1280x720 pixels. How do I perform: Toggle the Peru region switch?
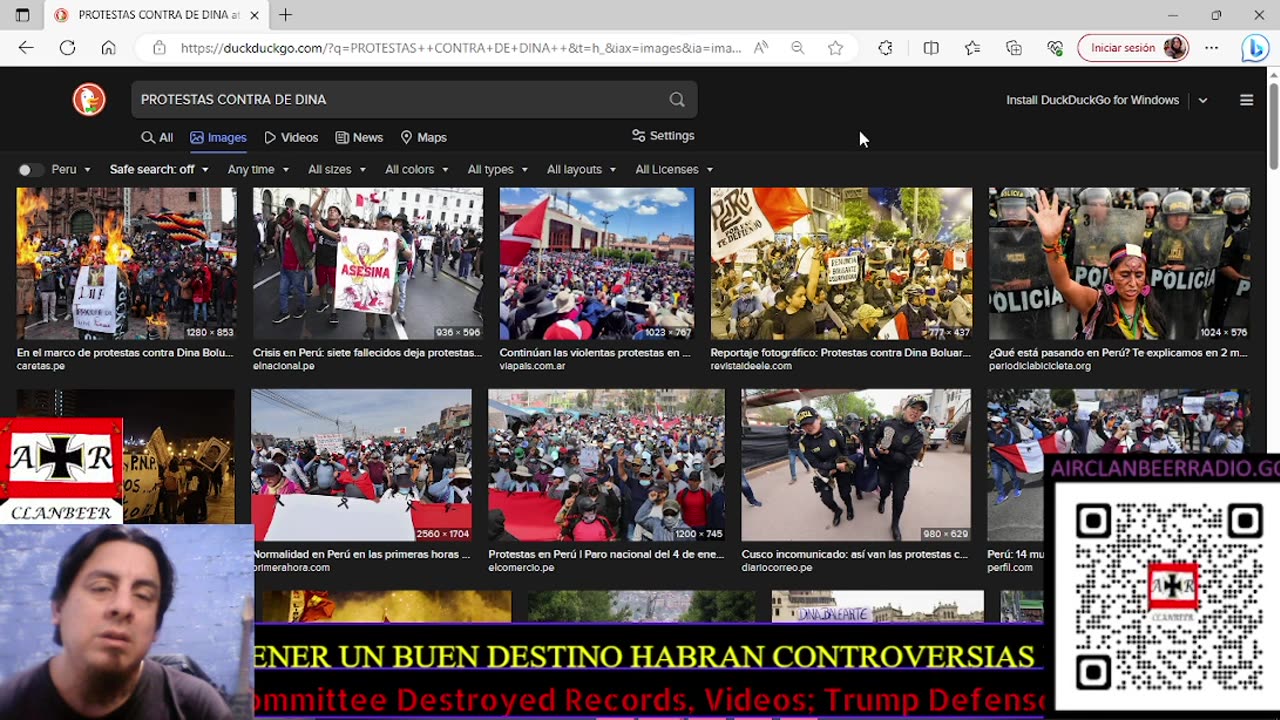click(31, 170)
